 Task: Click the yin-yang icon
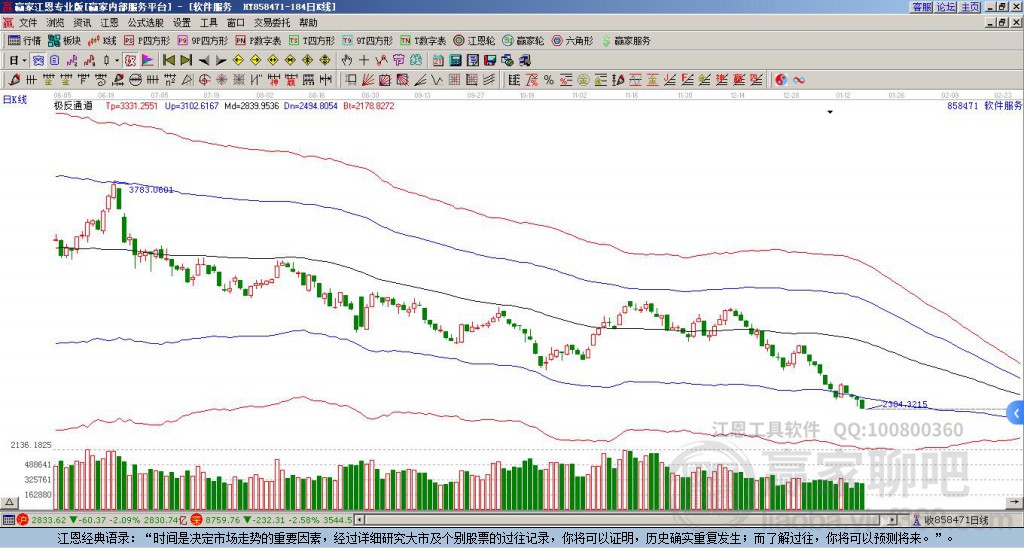tap(781, 80)
